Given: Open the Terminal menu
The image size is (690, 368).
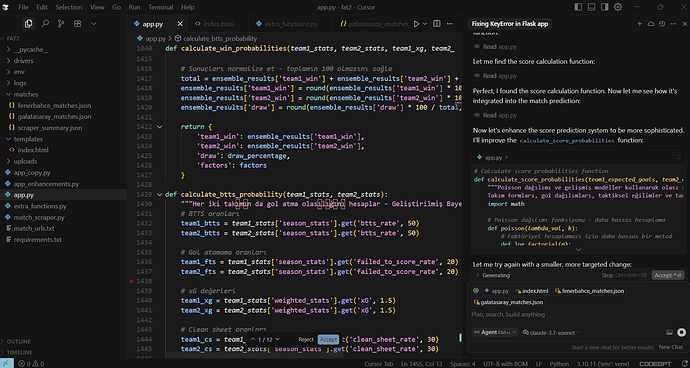Looking at the screenshot, I should (x=160, y=7).
